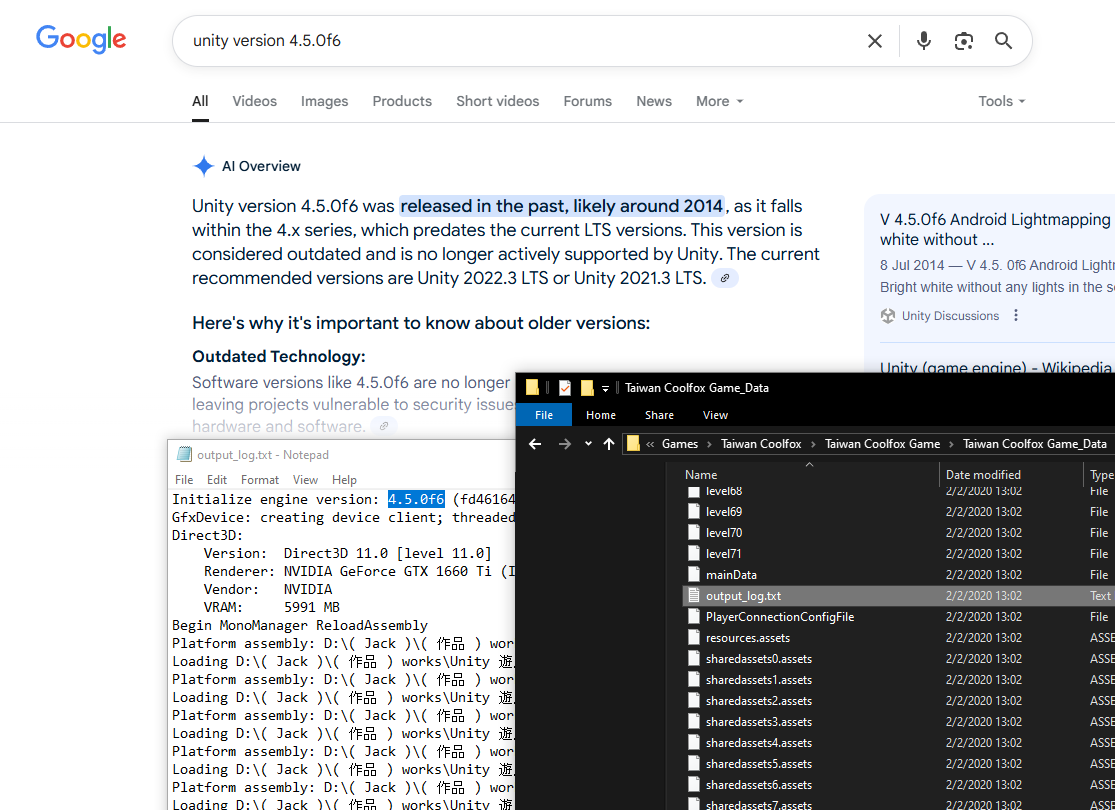Image resolution: width=1115 pixels, height=810 pixels.
Task: Click the Explorer title bar folder icon
Action: click(x=532, y=388)
